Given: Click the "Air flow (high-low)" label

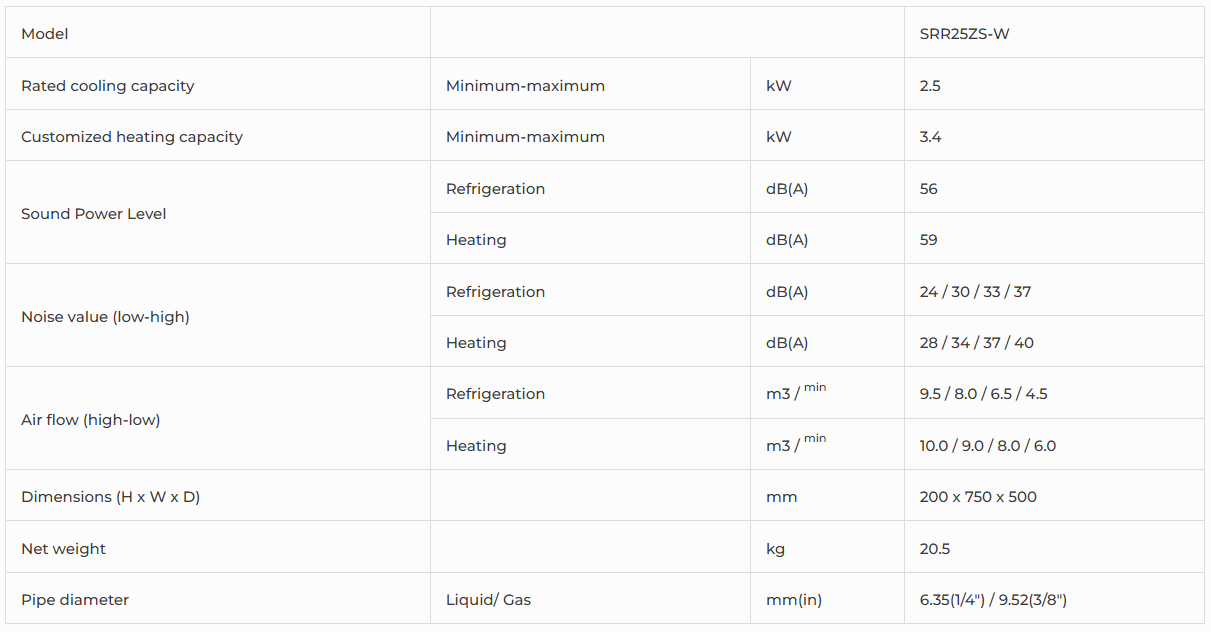Looking at the screenshot, I should [x=90, y=420].
